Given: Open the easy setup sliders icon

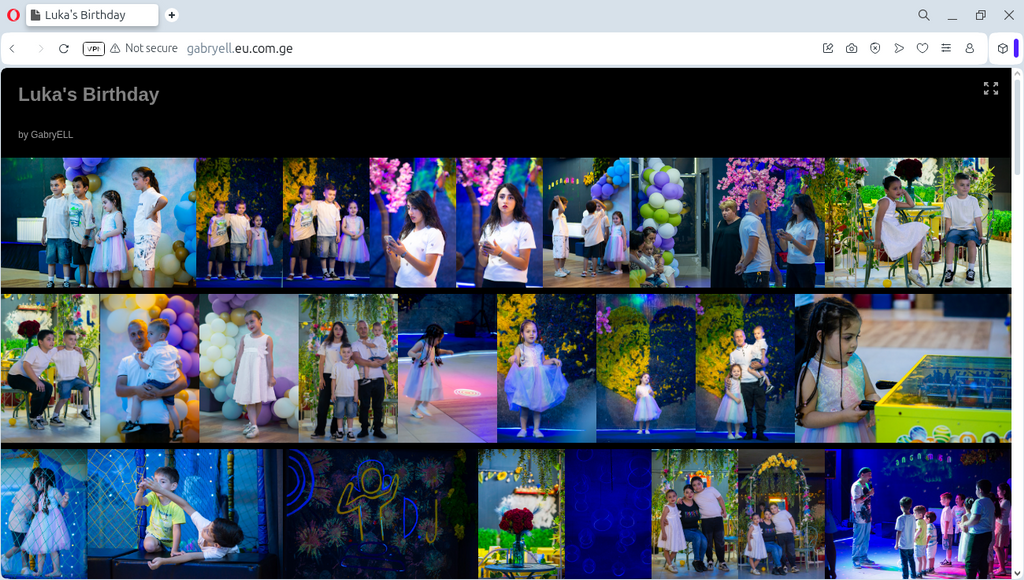Looking at the screenshot, I should tap(946, 48).
